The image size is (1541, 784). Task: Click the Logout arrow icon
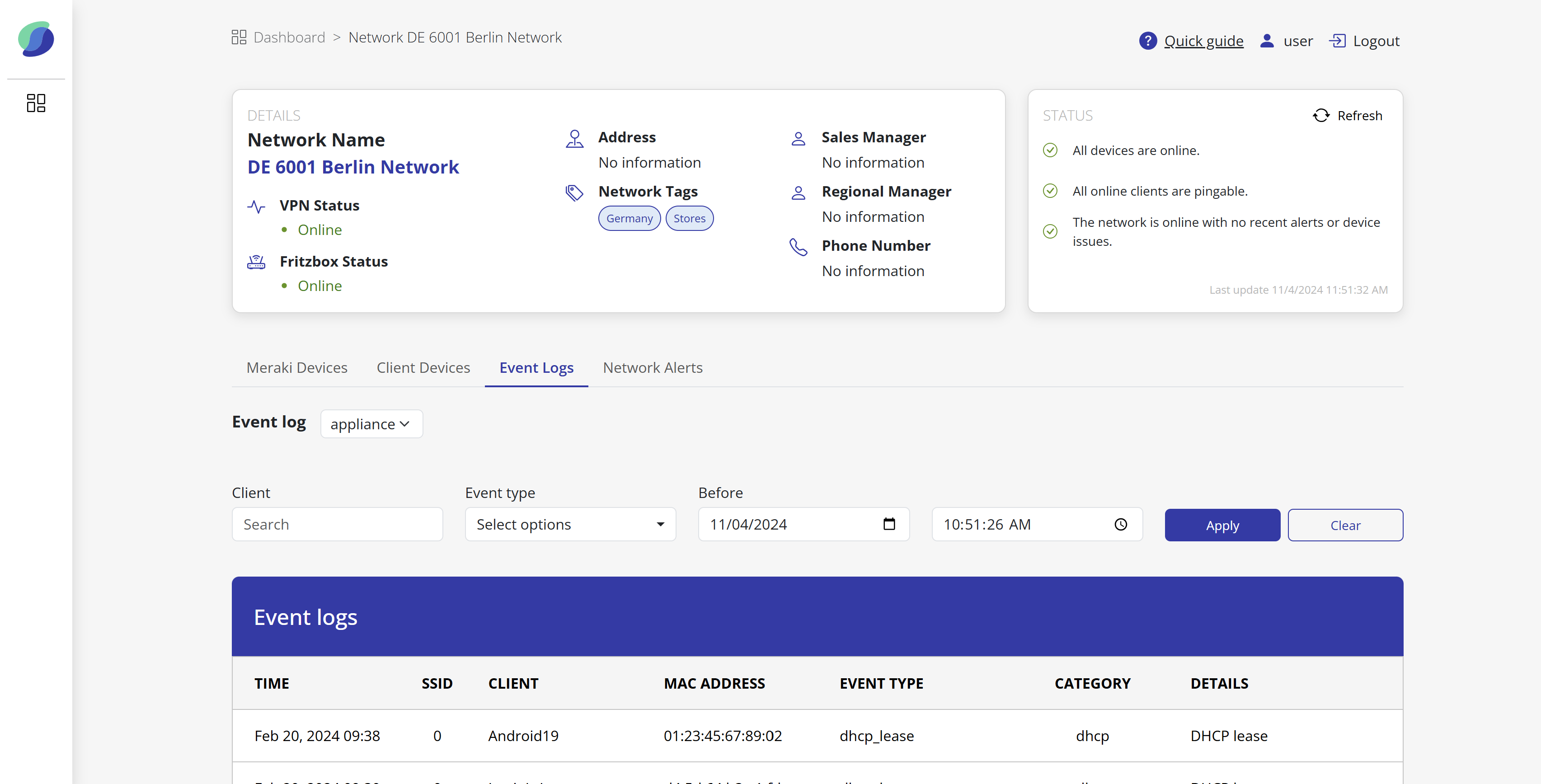[1337, 41]
